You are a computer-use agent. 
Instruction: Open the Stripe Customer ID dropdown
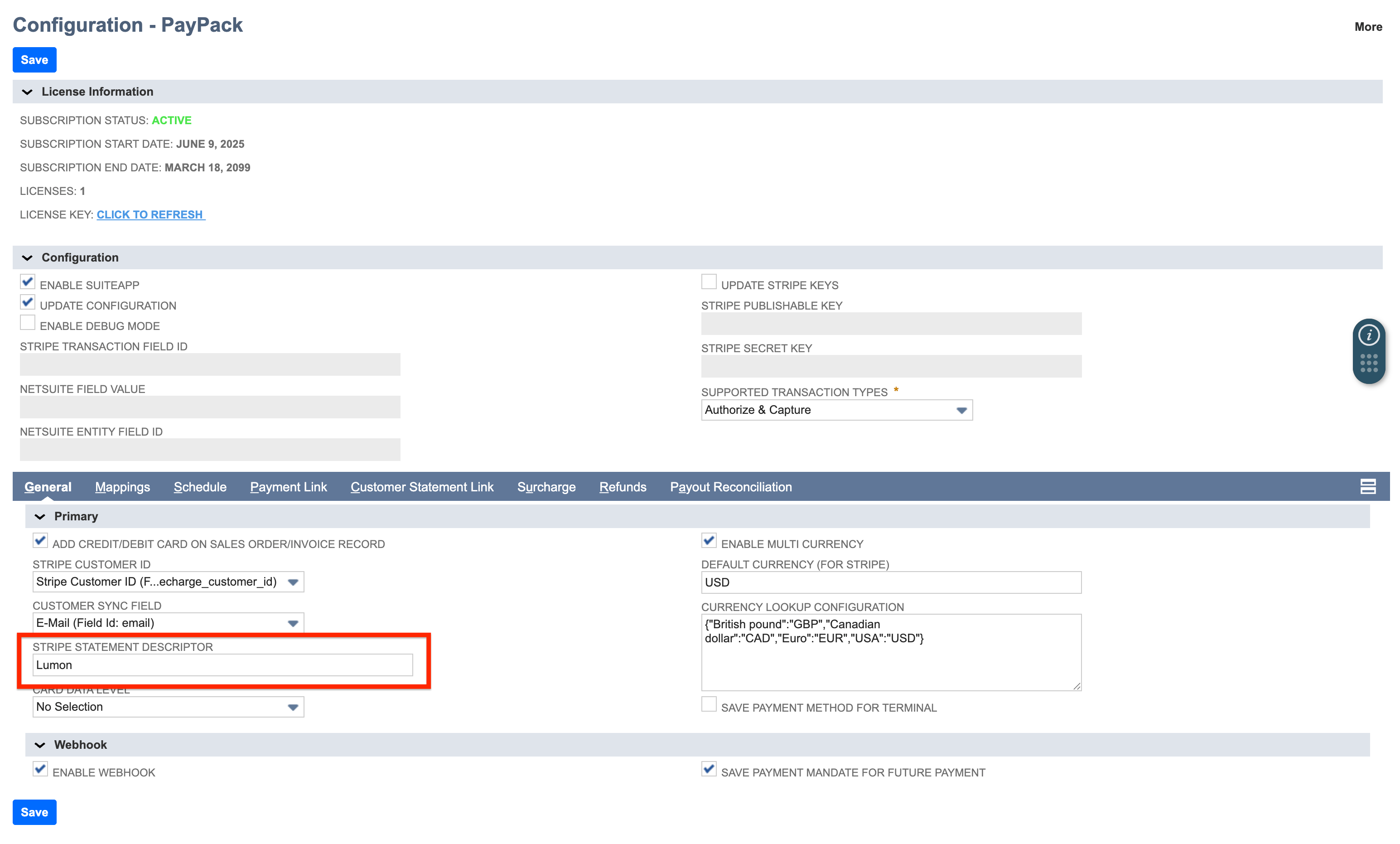coord(168,582)
